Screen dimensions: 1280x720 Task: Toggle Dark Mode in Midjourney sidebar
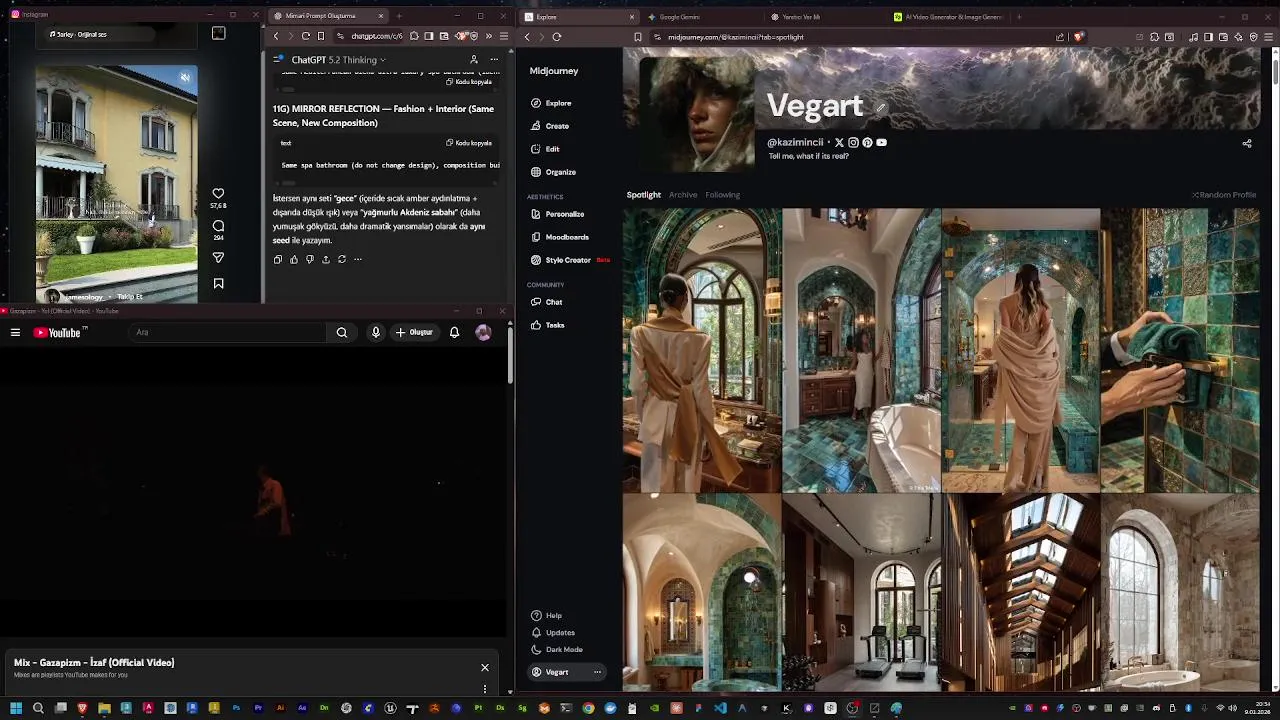click(556, 650)
